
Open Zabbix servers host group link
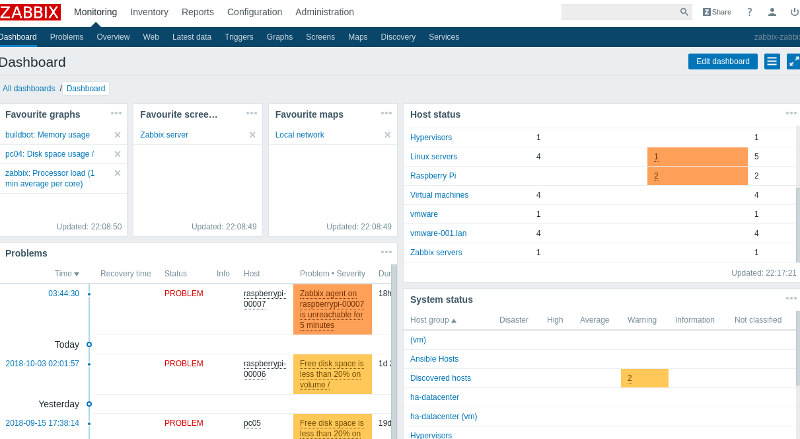coord(436,252)
